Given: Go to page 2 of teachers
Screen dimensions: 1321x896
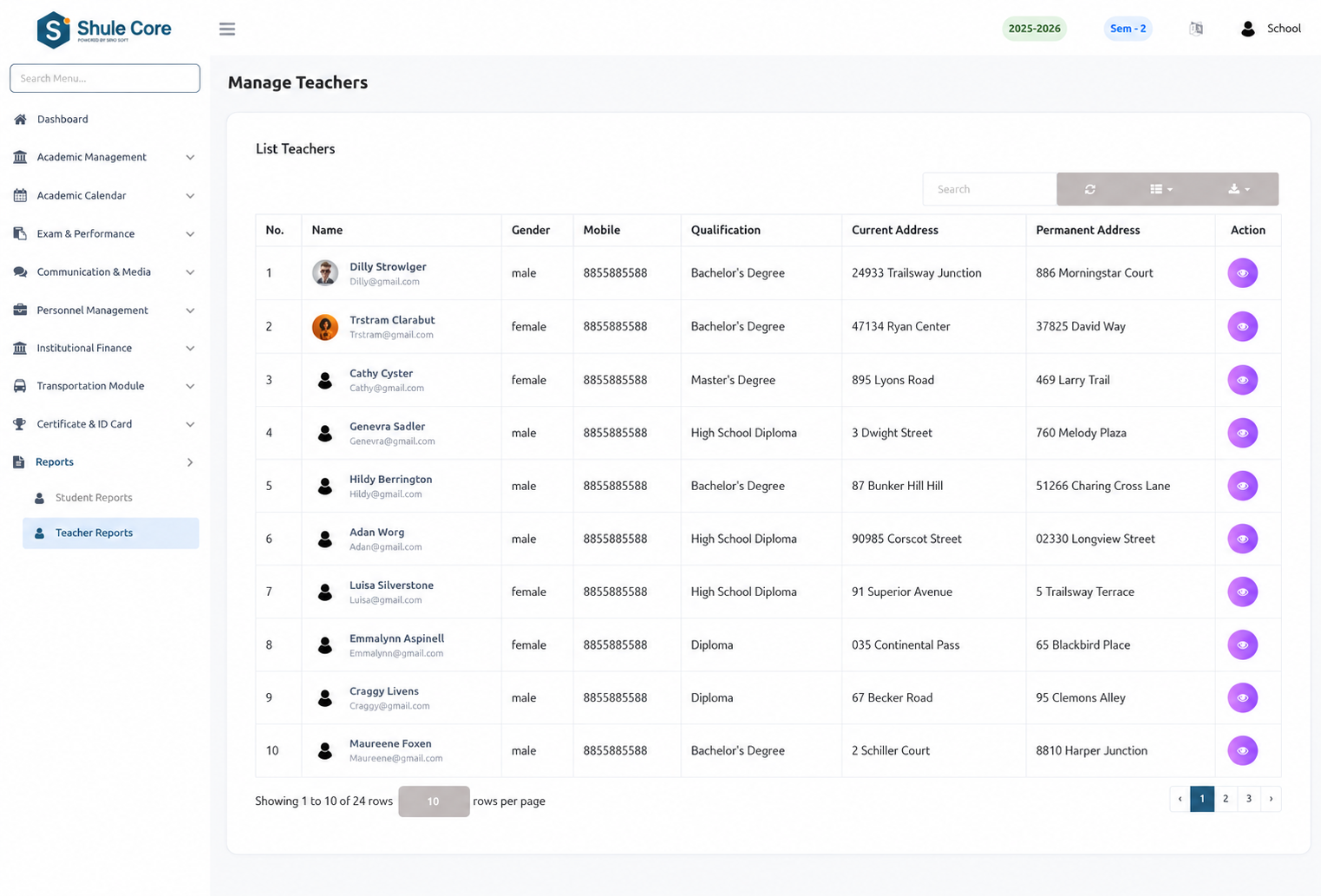Looking at the screenshot, I should 1226,799.
